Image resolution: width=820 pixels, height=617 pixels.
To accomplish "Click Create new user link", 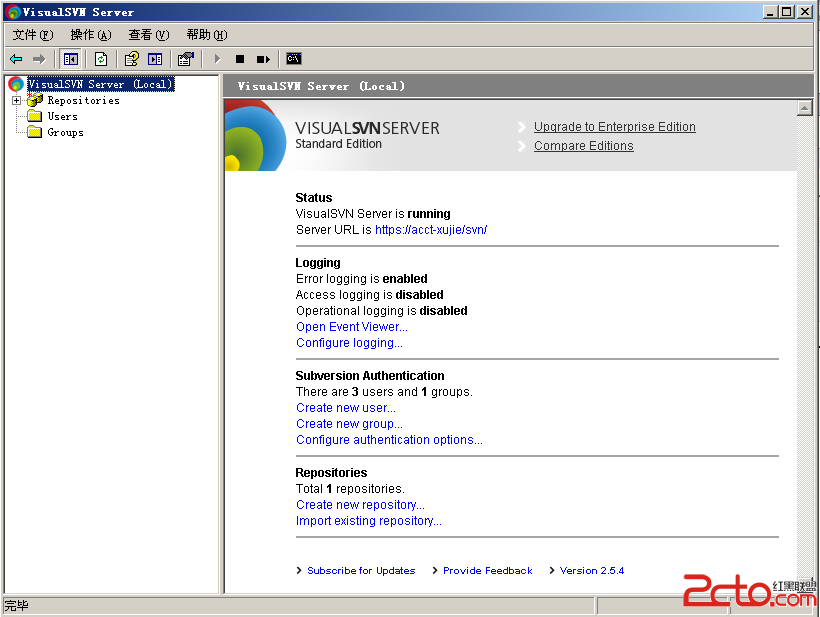I will pos(346,408).
